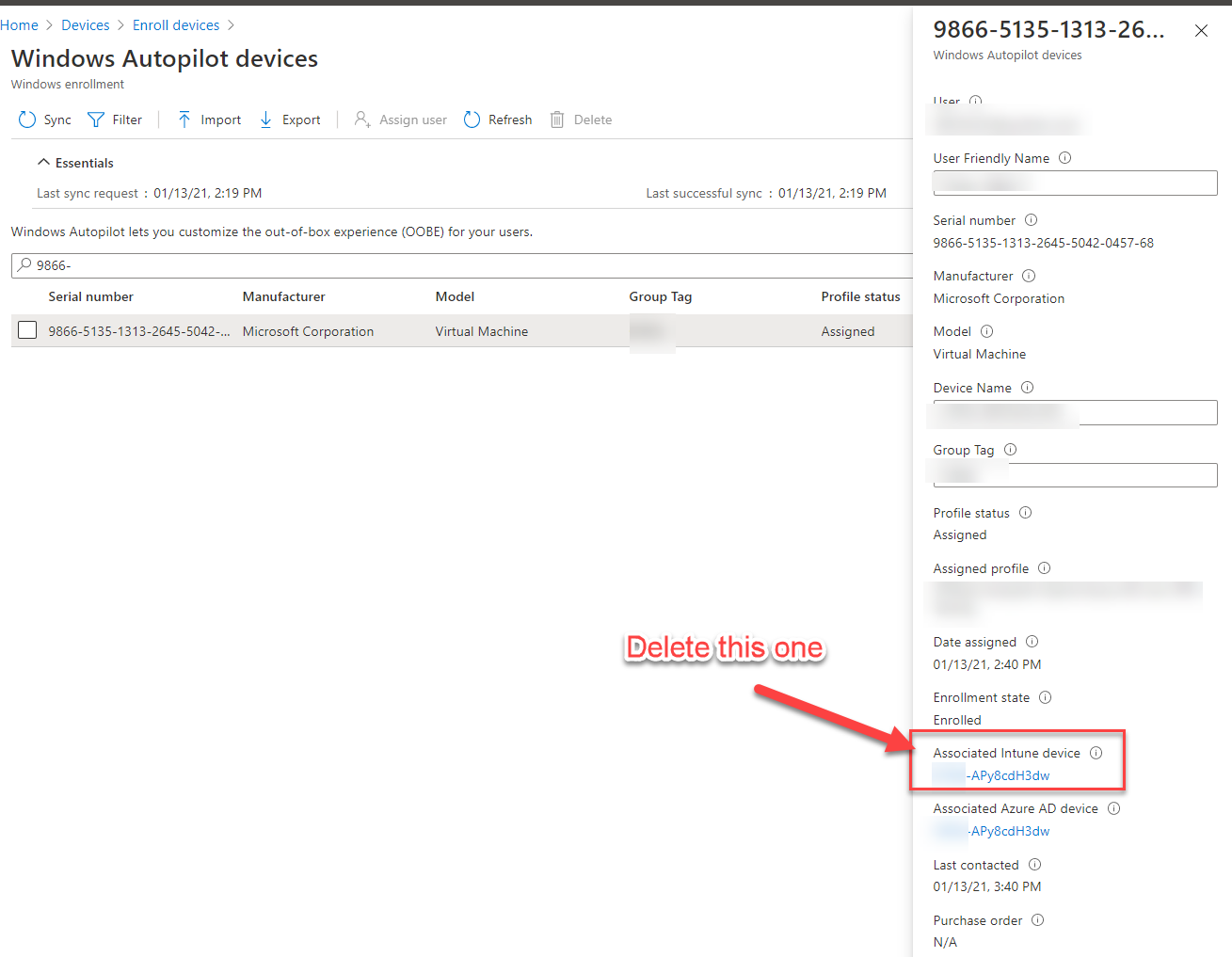Image resolution: width=1232 pixels, height=957 pixels.
Task: Click Last sync request timestamp
Action: [208, 193]
